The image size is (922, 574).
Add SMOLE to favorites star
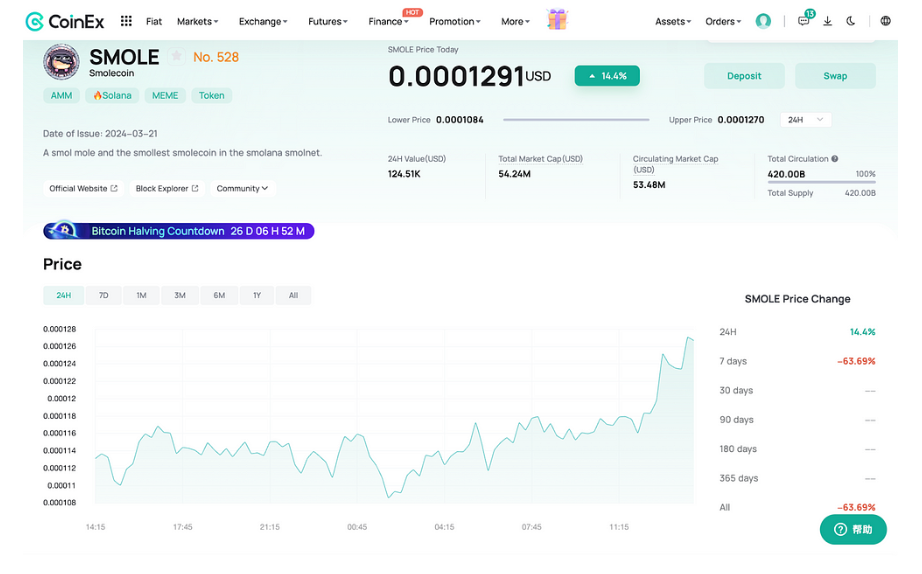pyautogui.click(x=176, y=56)
